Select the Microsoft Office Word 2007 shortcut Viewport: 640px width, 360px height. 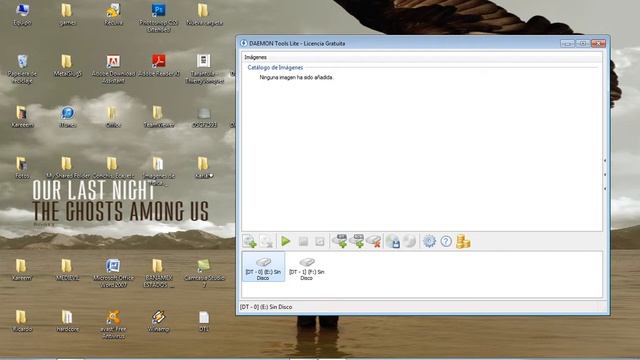(113, 273)
